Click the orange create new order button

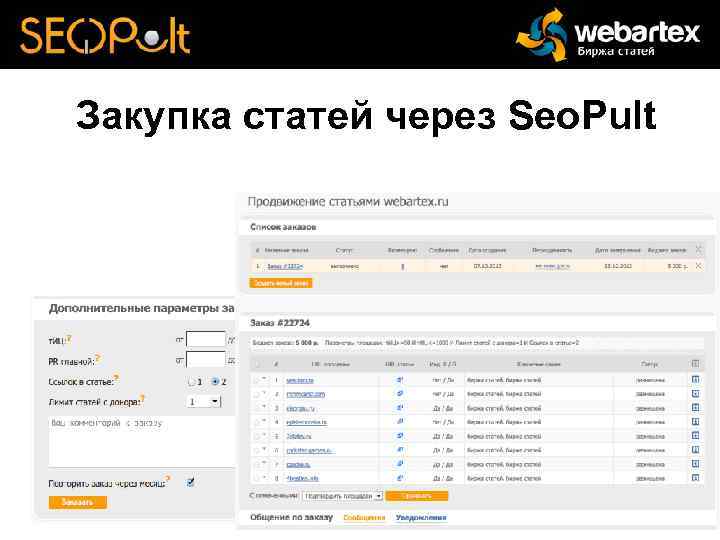coord(281,283)
